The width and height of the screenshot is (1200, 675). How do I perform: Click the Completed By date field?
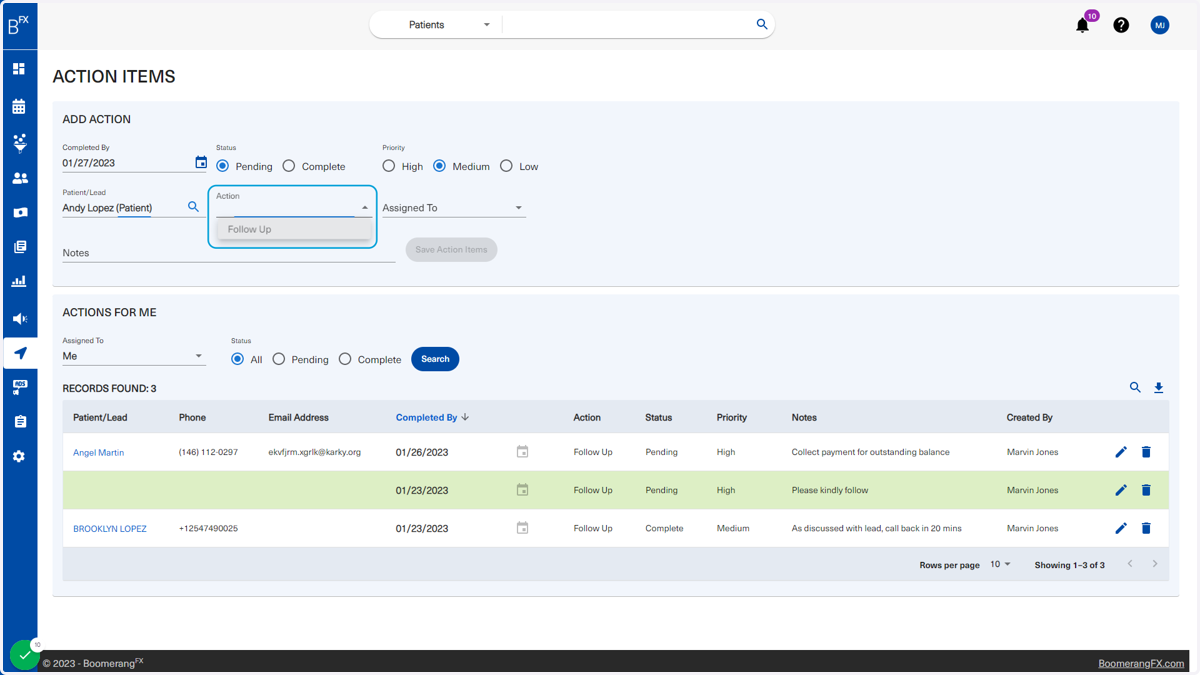(x=127, y=163)
